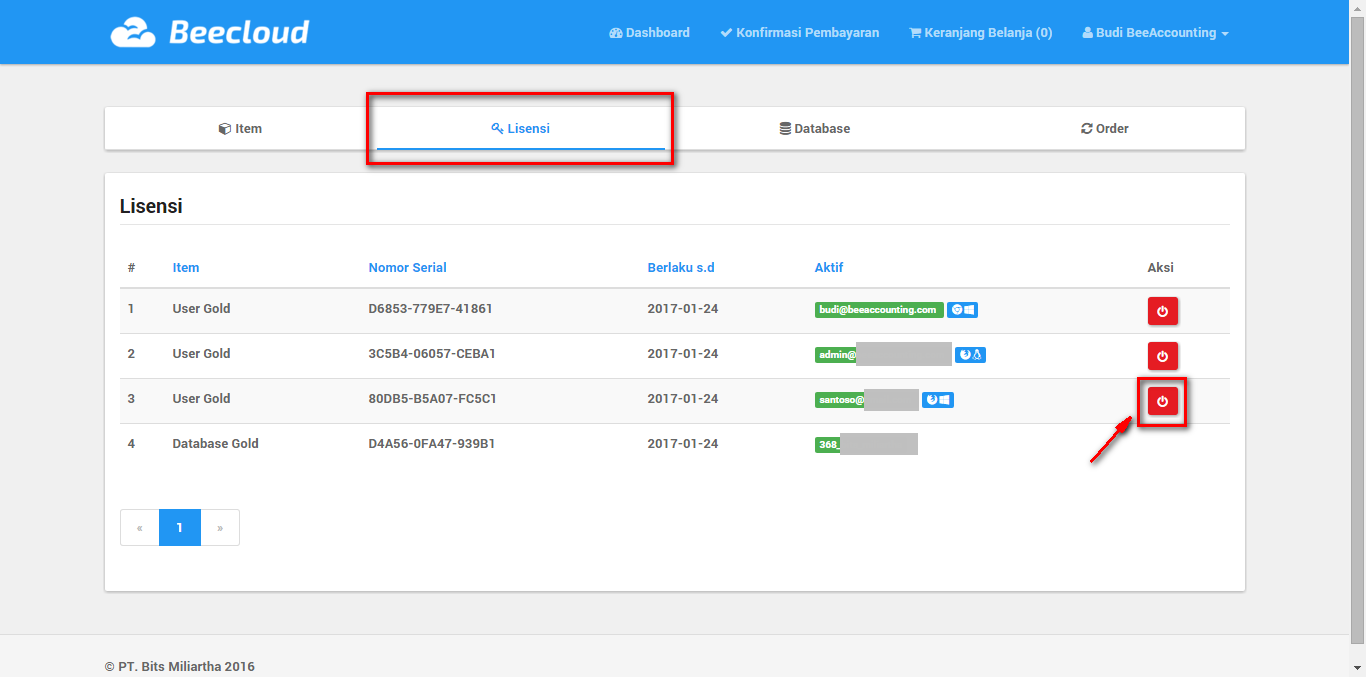Deactivate the first User Gold license
Image resolution: width=1366 pixels, height=677 pixels.
pos(1162,311)
